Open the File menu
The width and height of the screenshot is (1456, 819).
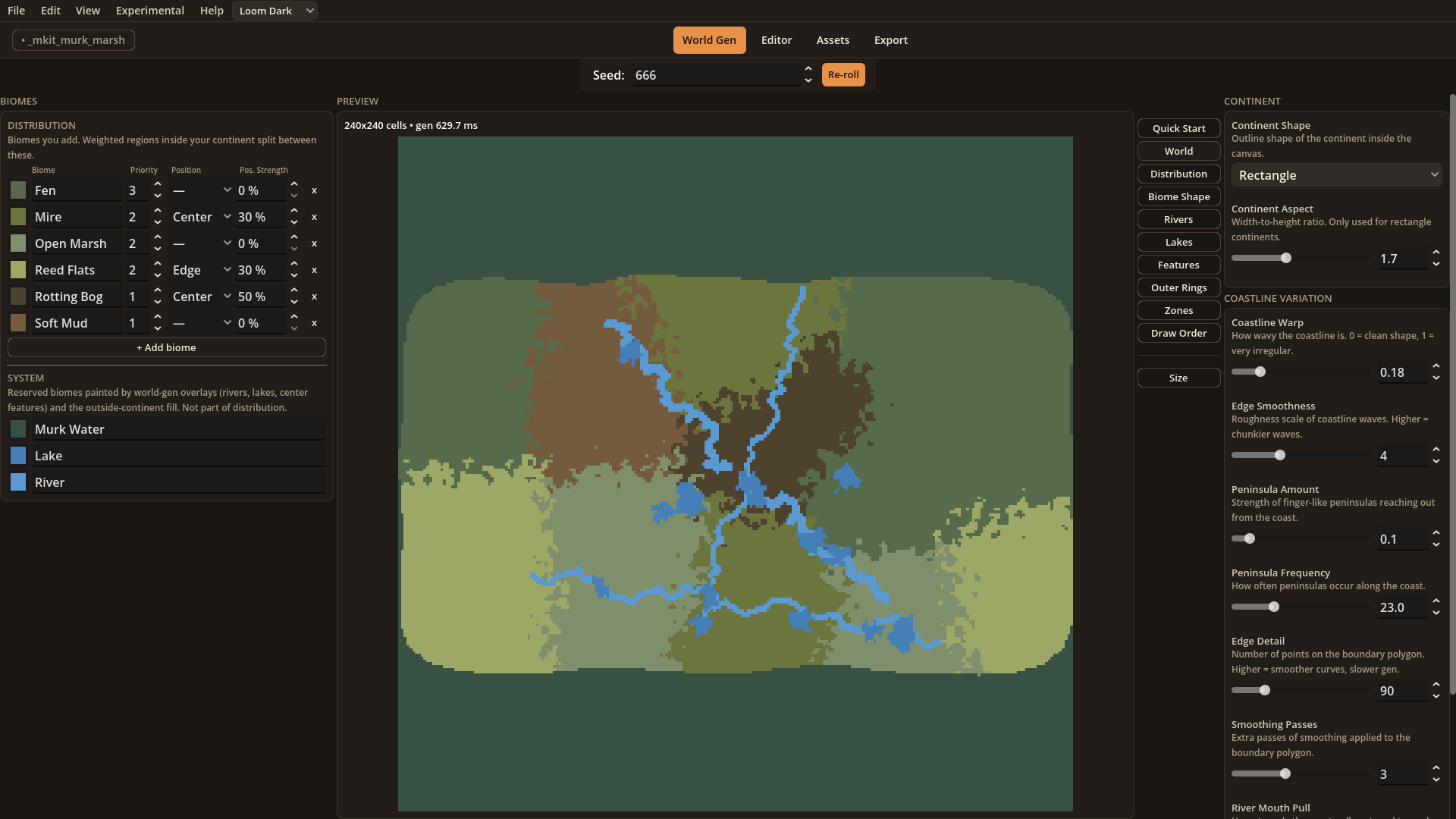(x=16, y=11)
